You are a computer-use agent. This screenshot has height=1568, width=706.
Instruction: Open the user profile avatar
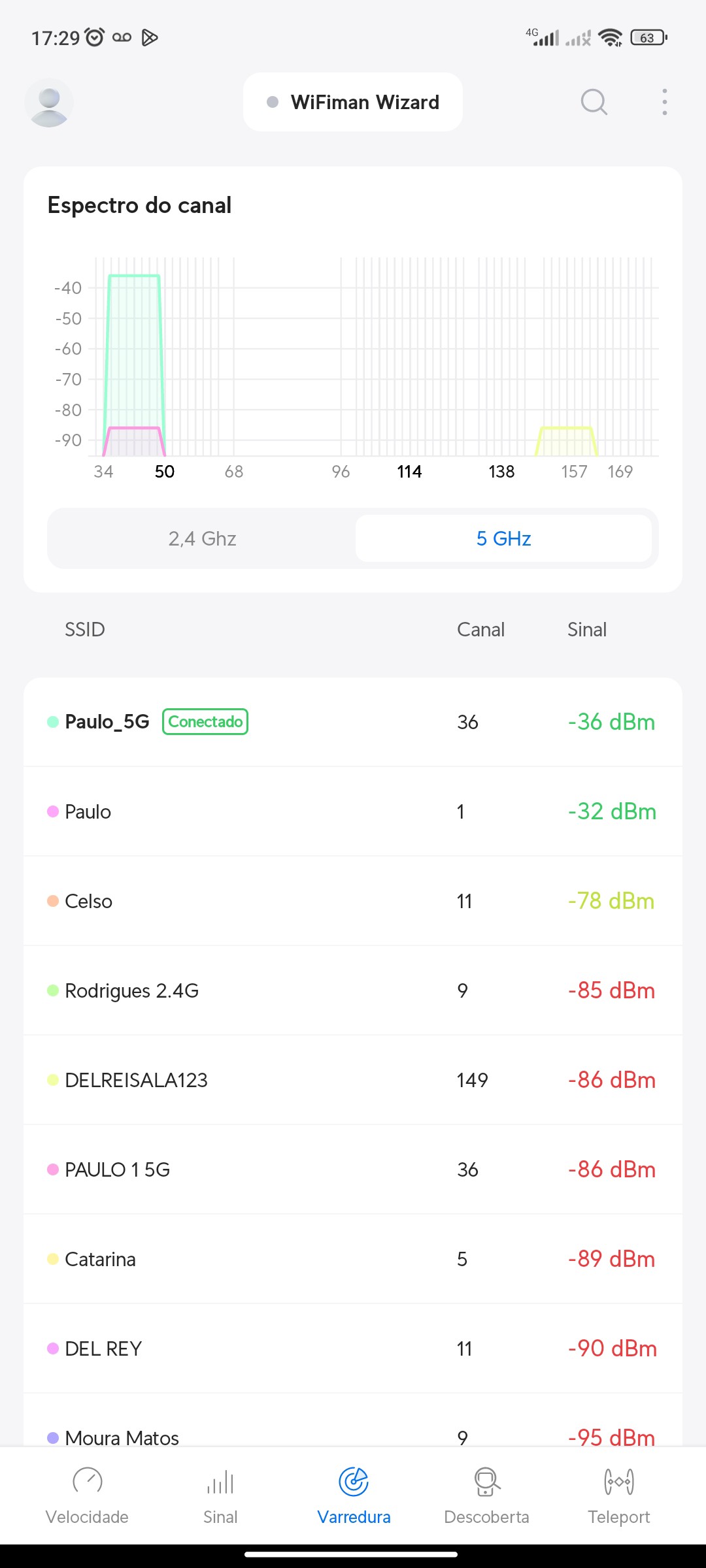49,103
